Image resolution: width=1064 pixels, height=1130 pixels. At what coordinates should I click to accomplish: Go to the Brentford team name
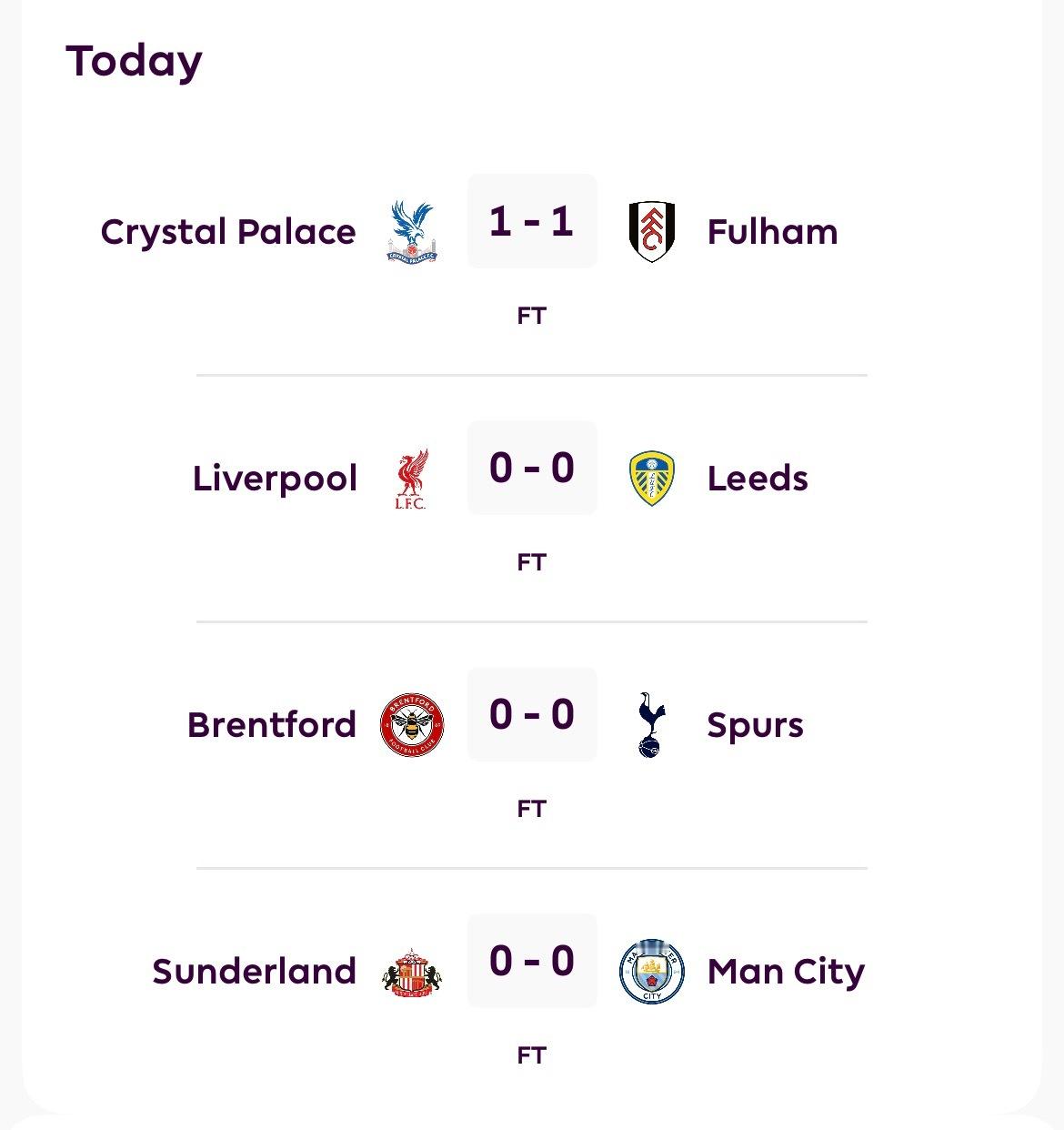click(x=272, y=725)
